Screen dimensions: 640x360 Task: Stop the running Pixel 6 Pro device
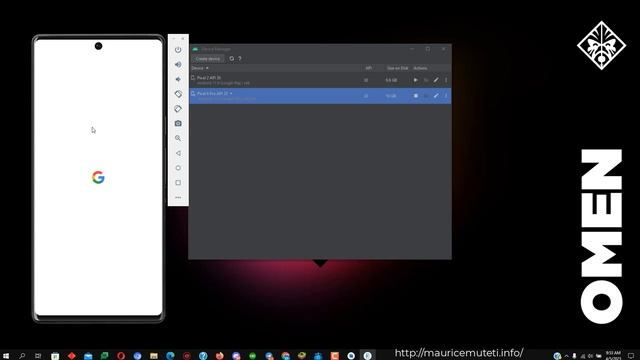[x=416, y=96]
